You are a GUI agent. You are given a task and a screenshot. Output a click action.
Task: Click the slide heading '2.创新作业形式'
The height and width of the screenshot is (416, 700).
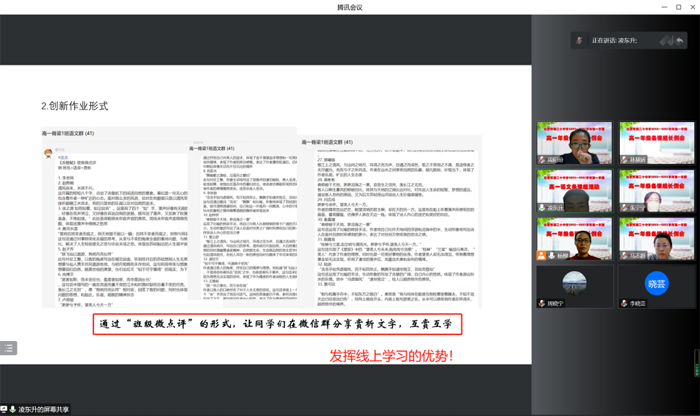coord(75,106)
